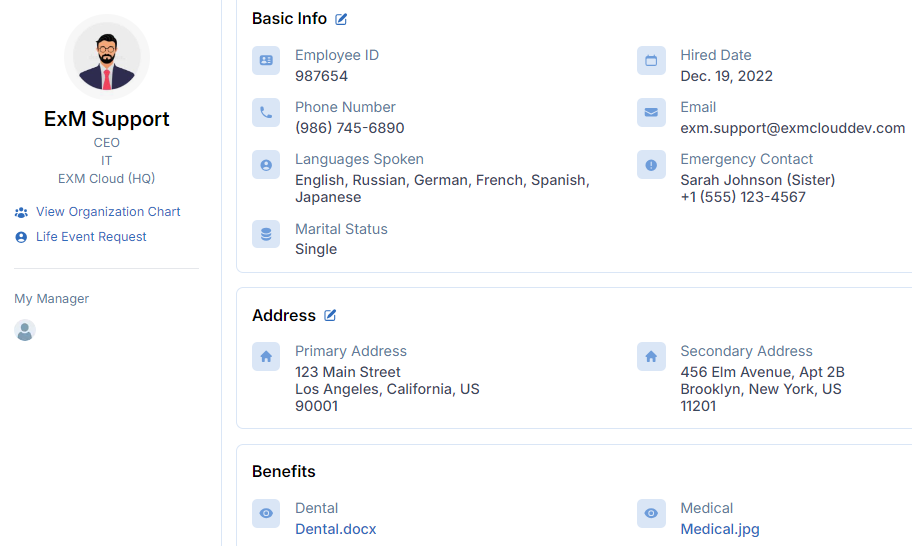Open View Organization Chart
The height and width of the screenshot is (546, 912).
pyautogui.click(x=108, y=212)
